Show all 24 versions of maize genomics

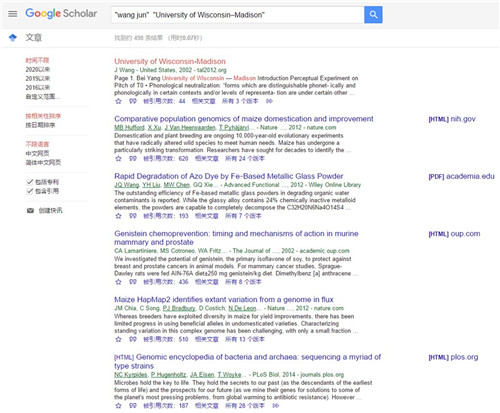point(245,158)
